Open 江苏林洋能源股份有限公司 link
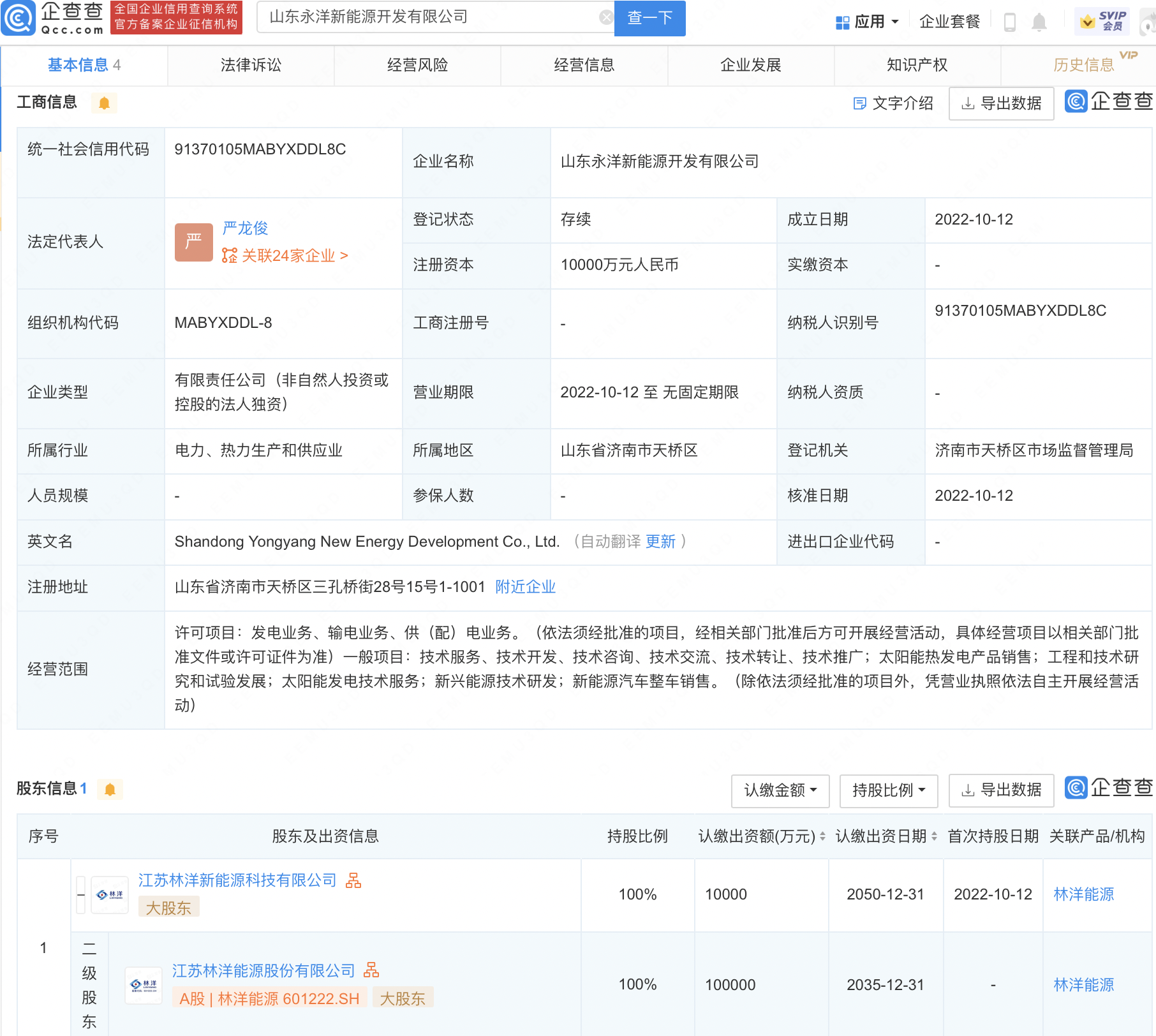The height and width of the screenshot is (1036, 1156). point(263,971)
